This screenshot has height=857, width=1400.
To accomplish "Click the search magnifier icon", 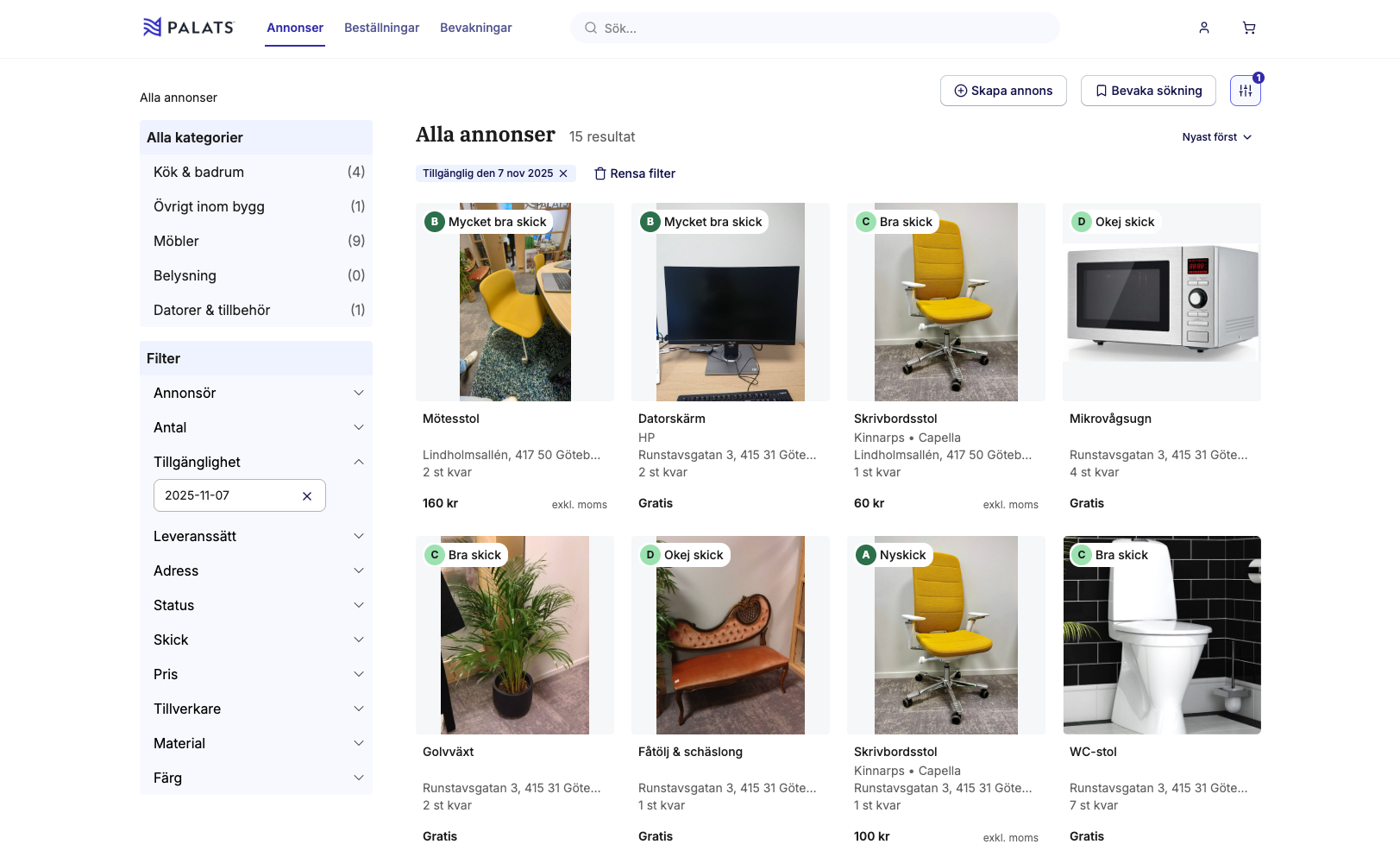I will click(x=591, y=28).
